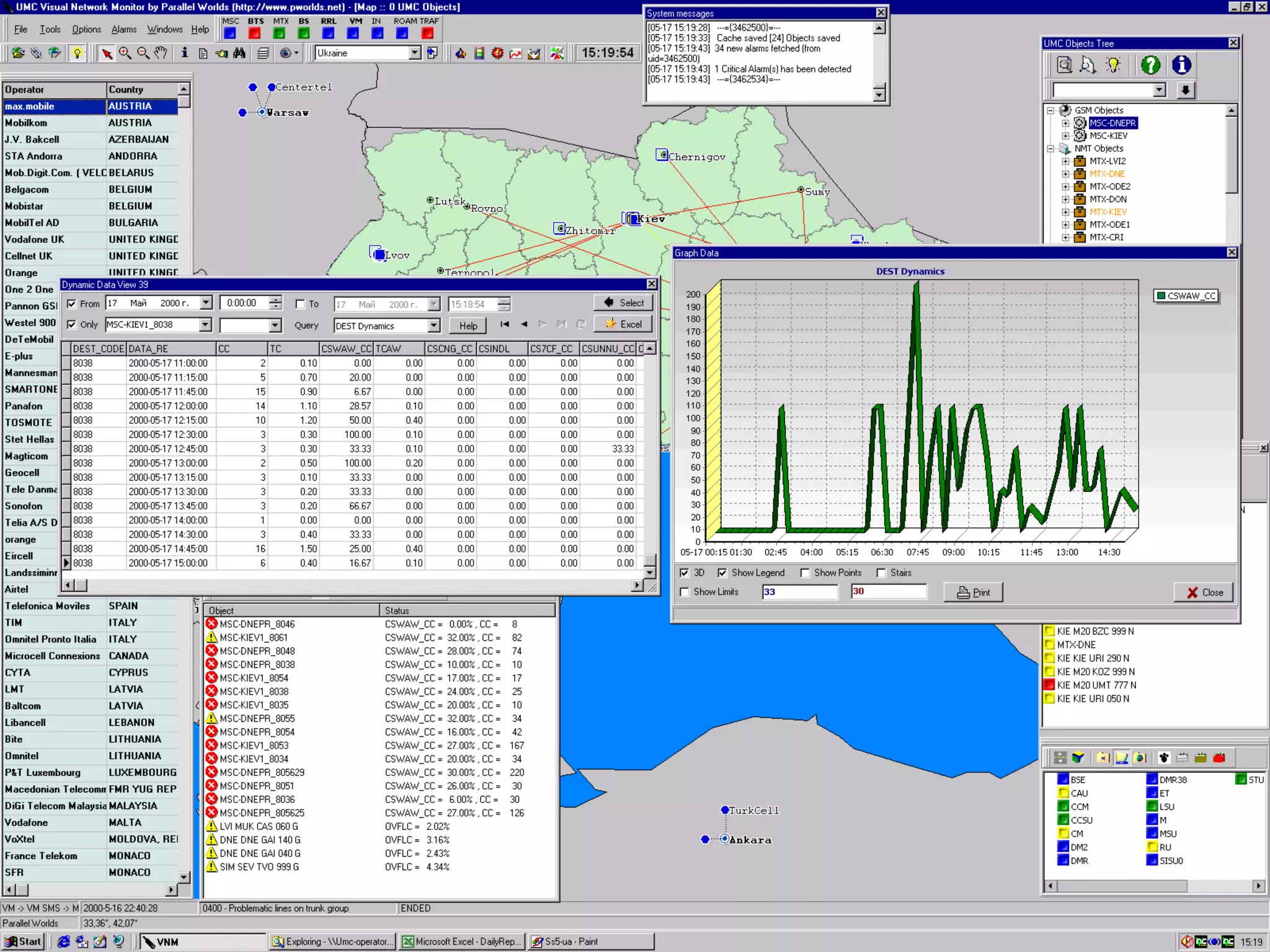Click the Excel export button

[623, 324]
